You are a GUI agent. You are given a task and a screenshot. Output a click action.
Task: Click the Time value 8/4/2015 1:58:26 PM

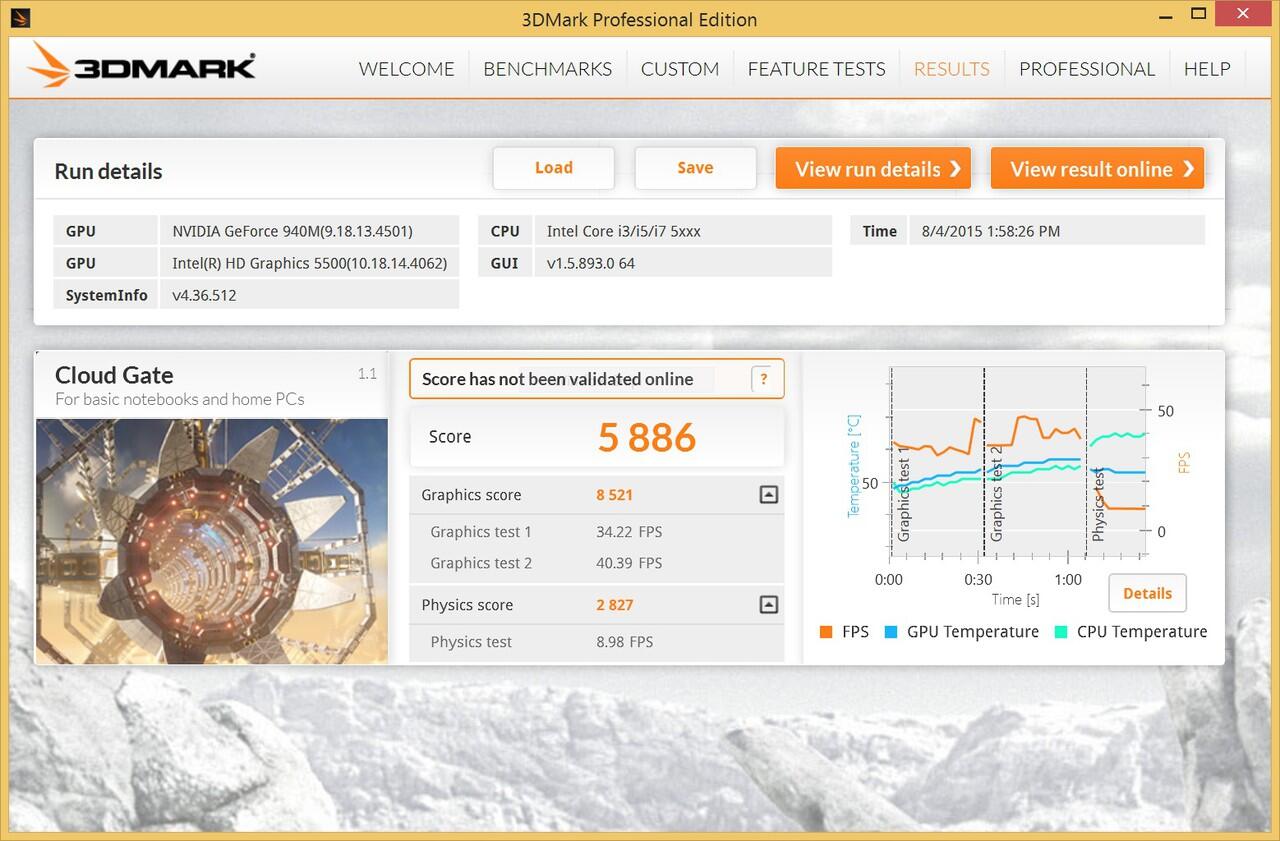coord(990,231)
